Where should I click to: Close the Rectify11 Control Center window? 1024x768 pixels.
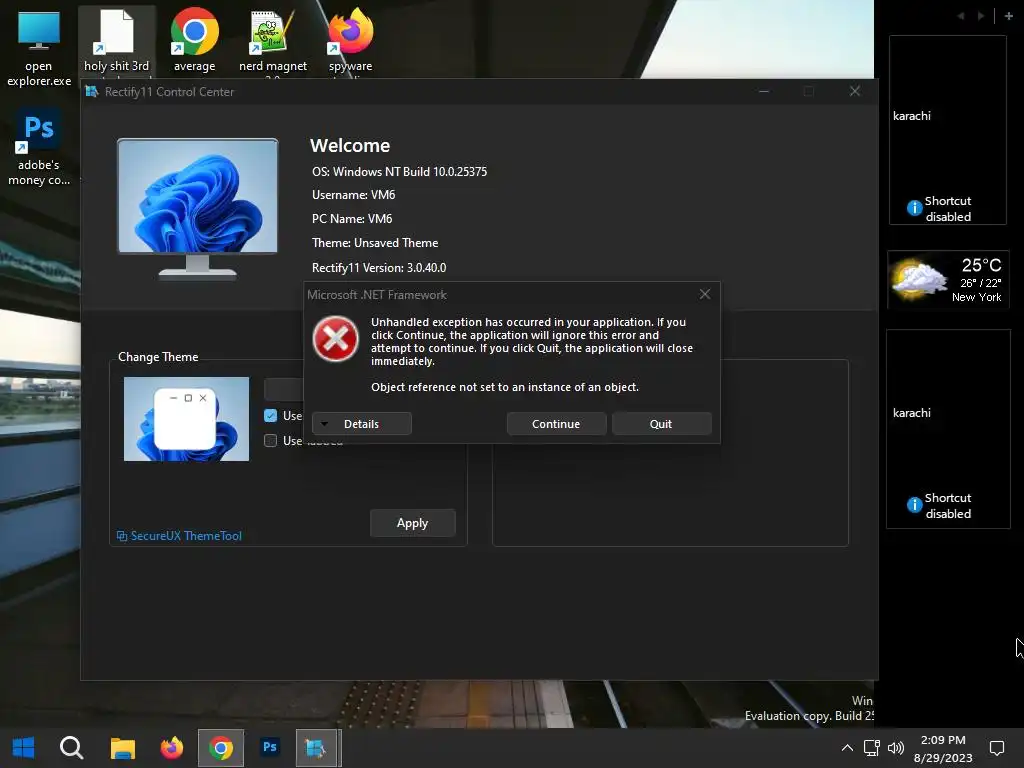coord(855,91)
